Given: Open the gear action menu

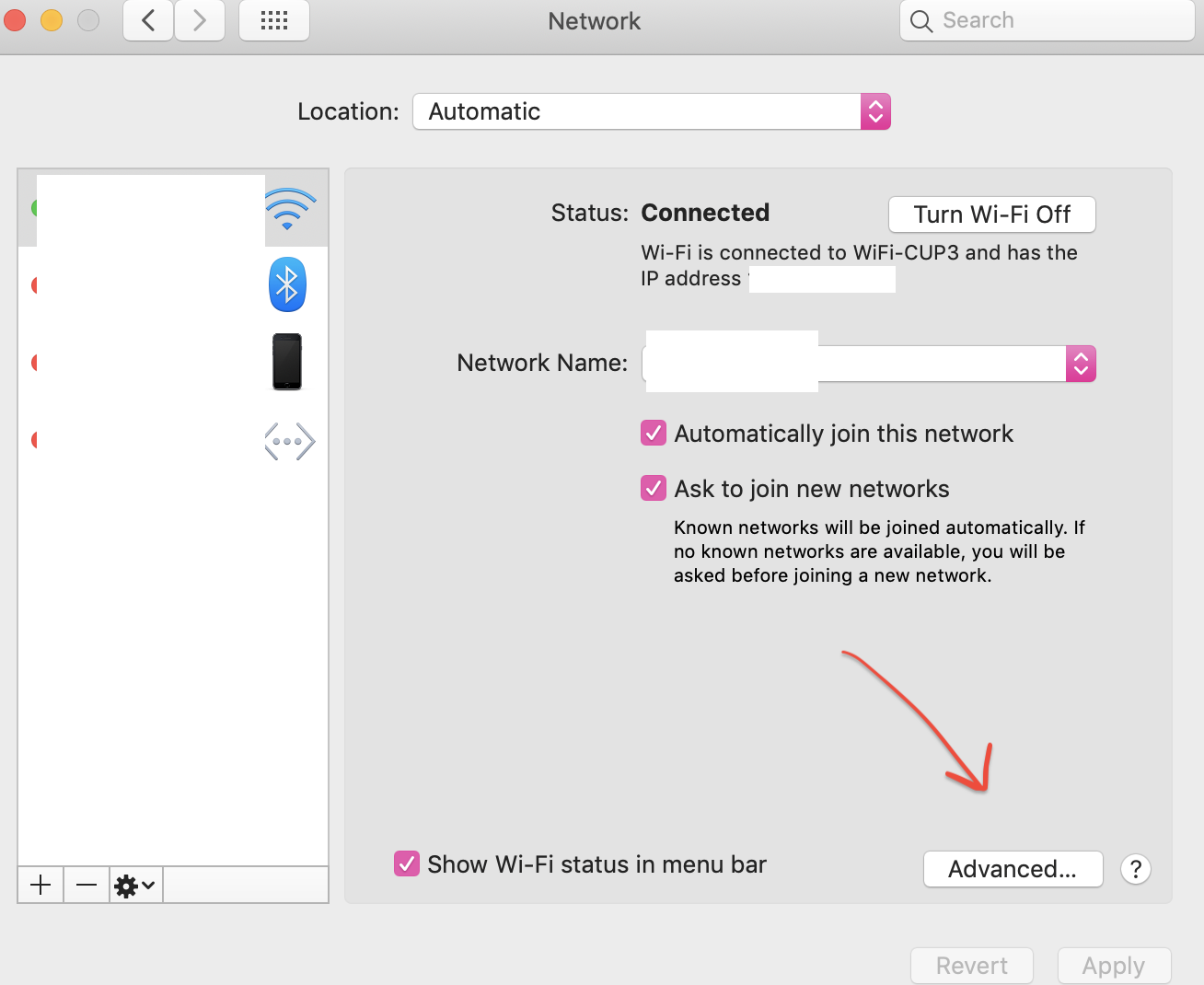Looking at the screenshot, I should (135, 886).
